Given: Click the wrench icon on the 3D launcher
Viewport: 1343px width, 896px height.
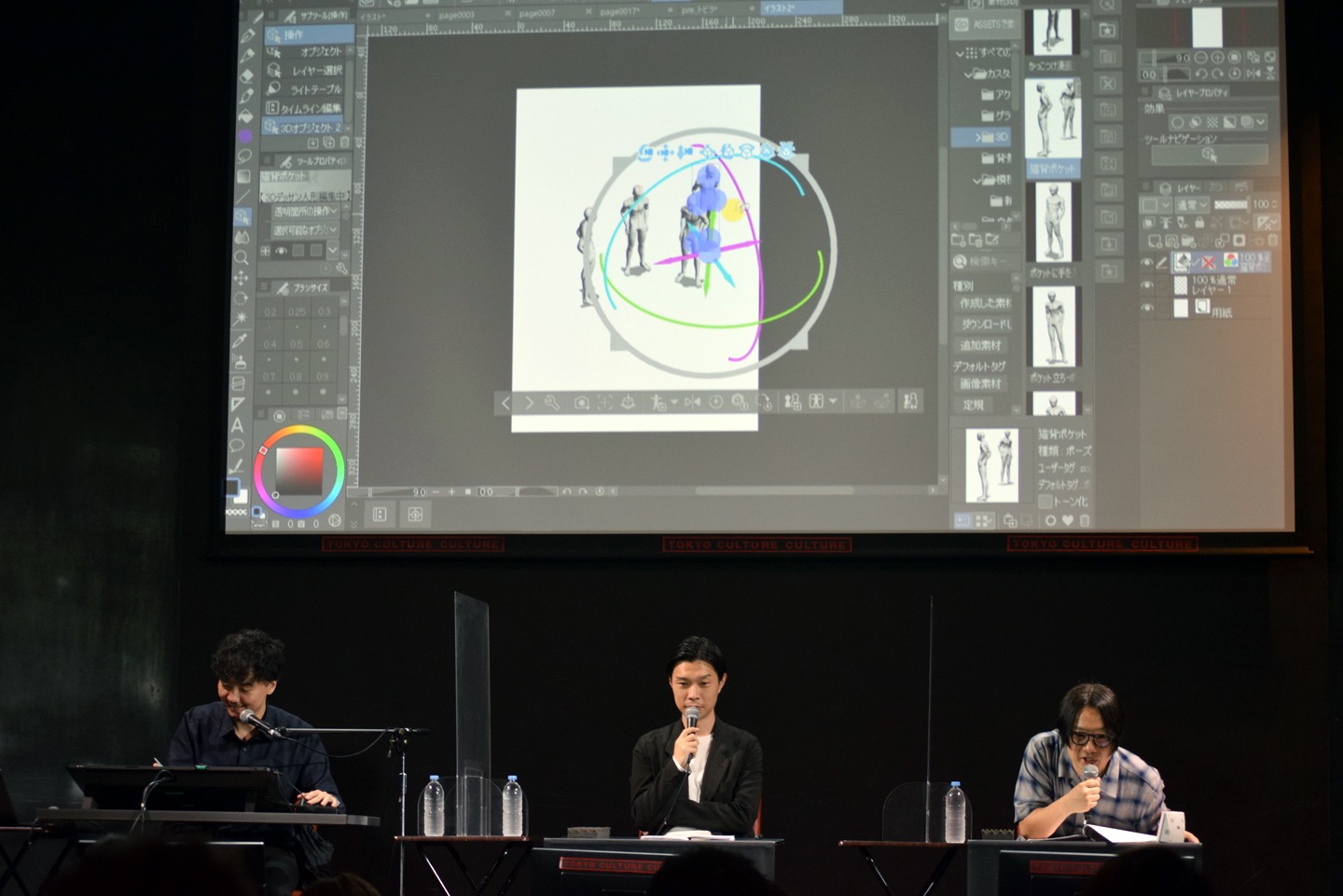Looking at the screenshot, I should coord(552,403).
